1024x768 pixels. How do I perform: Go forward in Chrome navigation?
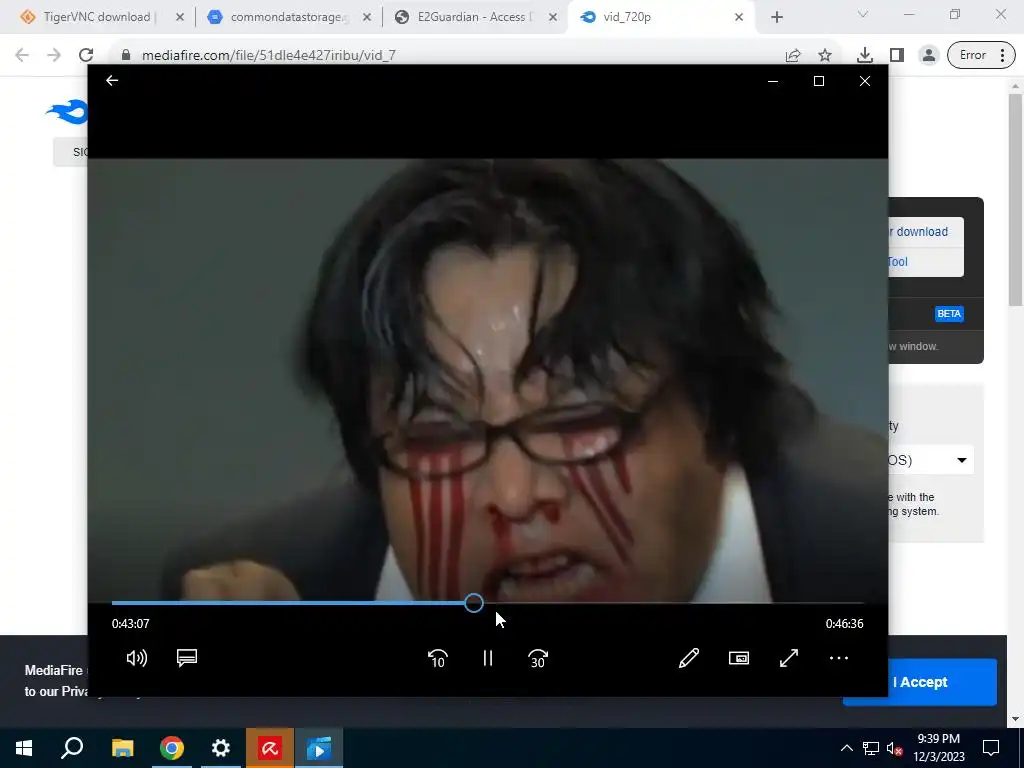54,55
